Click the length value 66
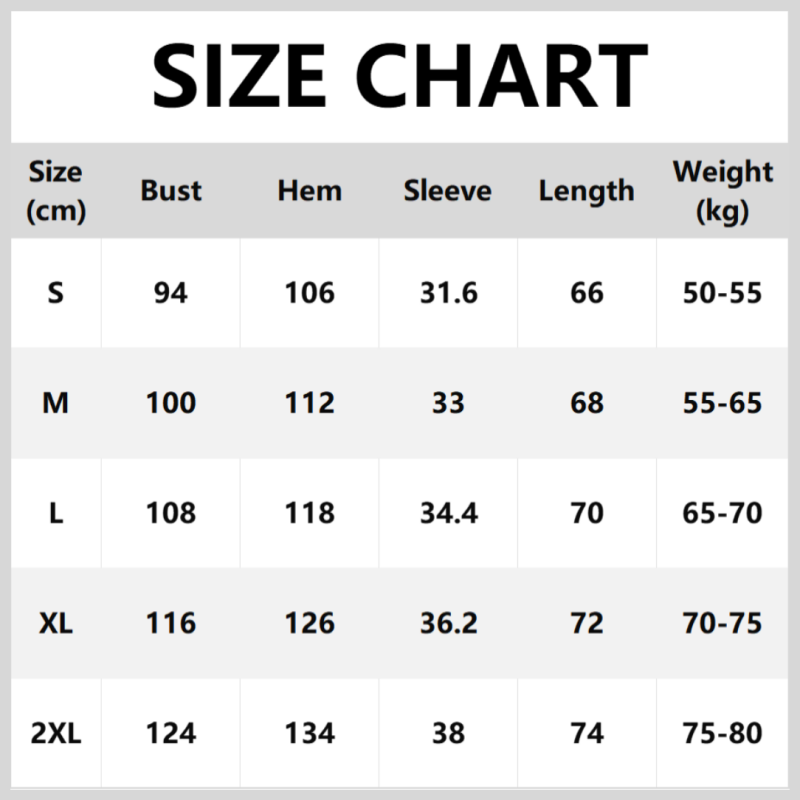The height and width of the screenshot is (800, 800). 586,293
